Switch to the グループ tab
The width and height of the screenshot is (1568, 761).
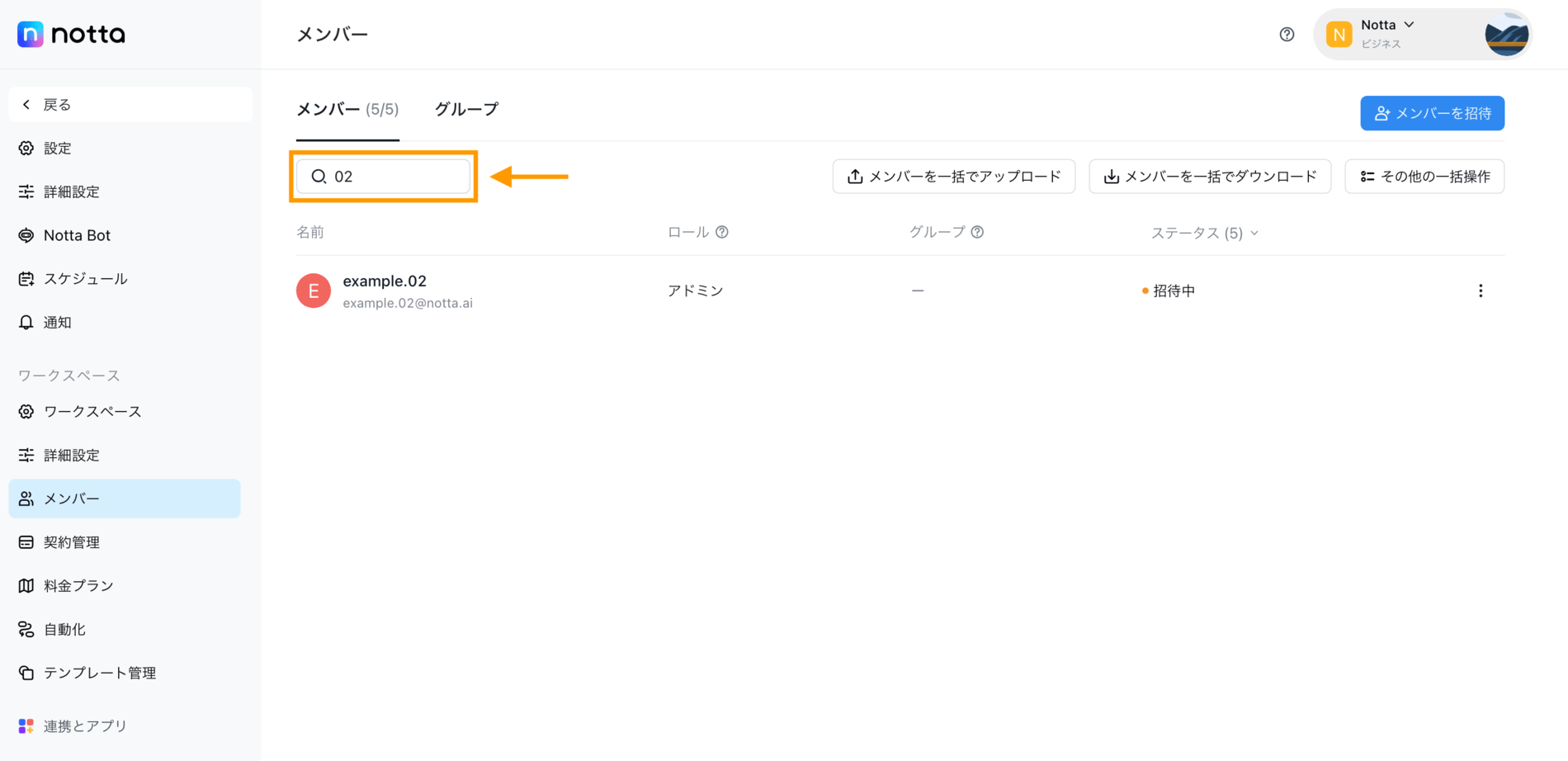click(467, 110)
